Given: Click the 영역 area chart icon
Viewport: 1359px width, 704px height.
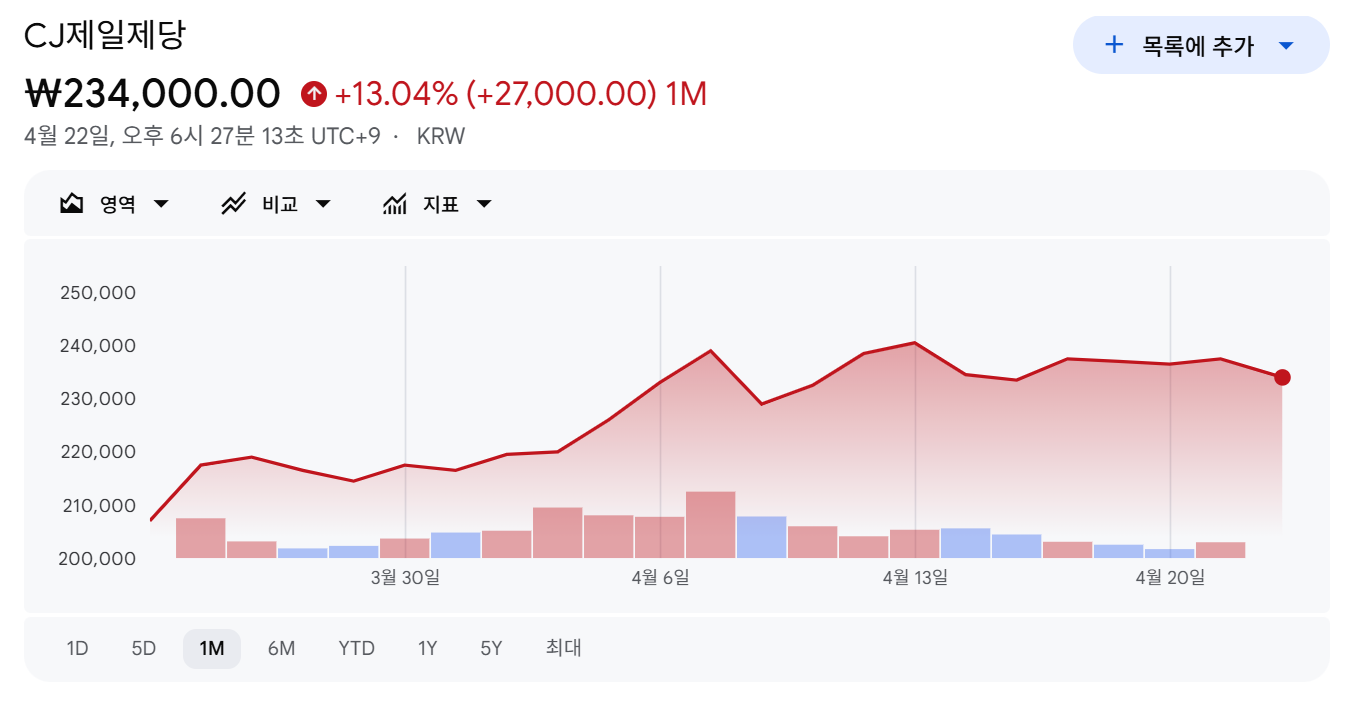Looking at the screenshot, I should 71,204.
